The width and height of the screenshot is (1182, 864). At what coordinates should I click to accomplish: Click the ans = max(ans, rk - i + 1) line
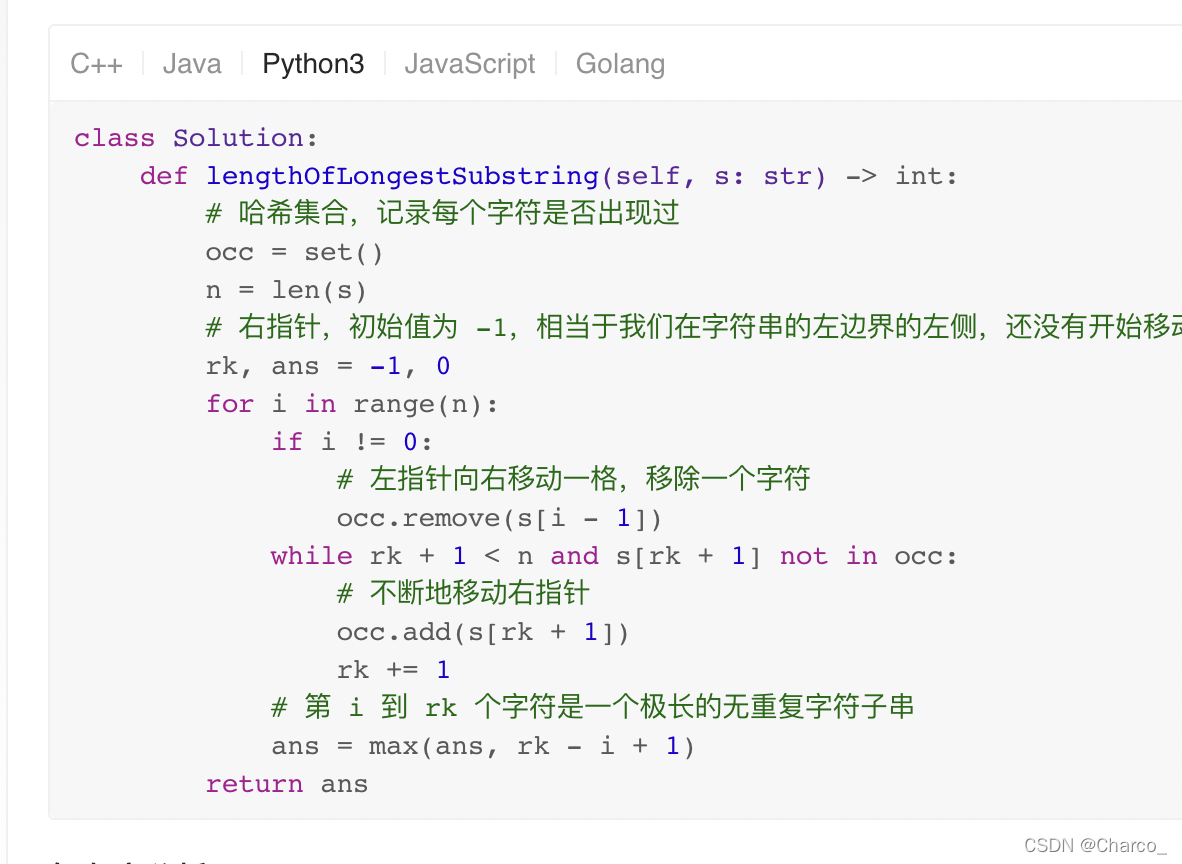point(480,746)
